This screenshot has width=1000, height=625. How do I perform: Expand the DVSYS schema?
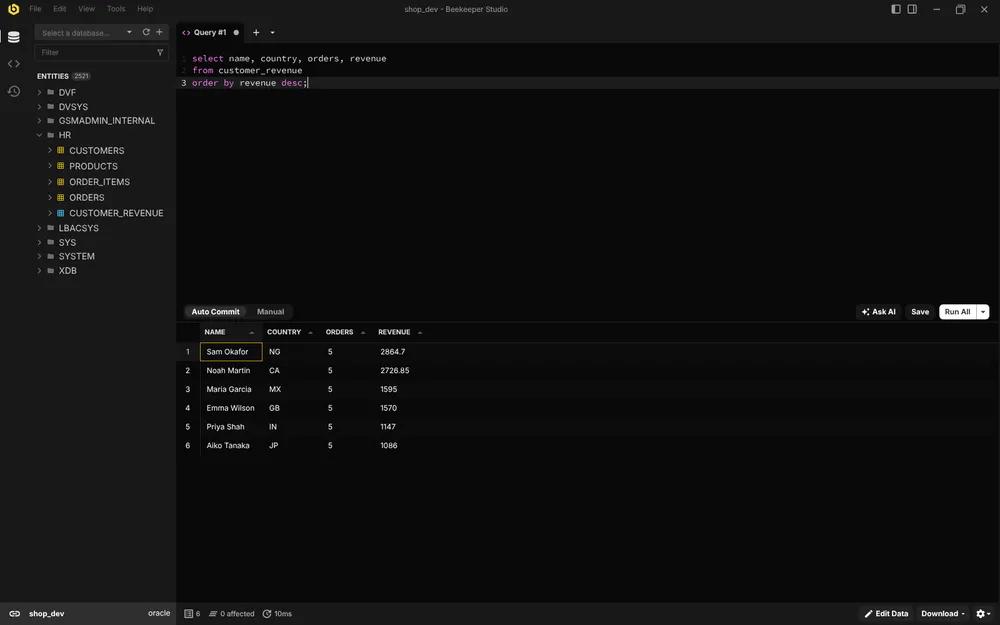coord(40,107)
